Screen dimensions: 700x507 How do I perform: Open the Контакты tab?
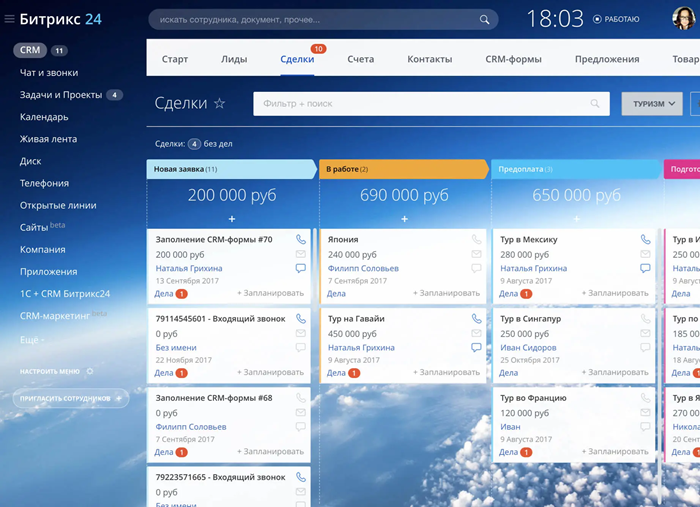(x=429, y=59)
